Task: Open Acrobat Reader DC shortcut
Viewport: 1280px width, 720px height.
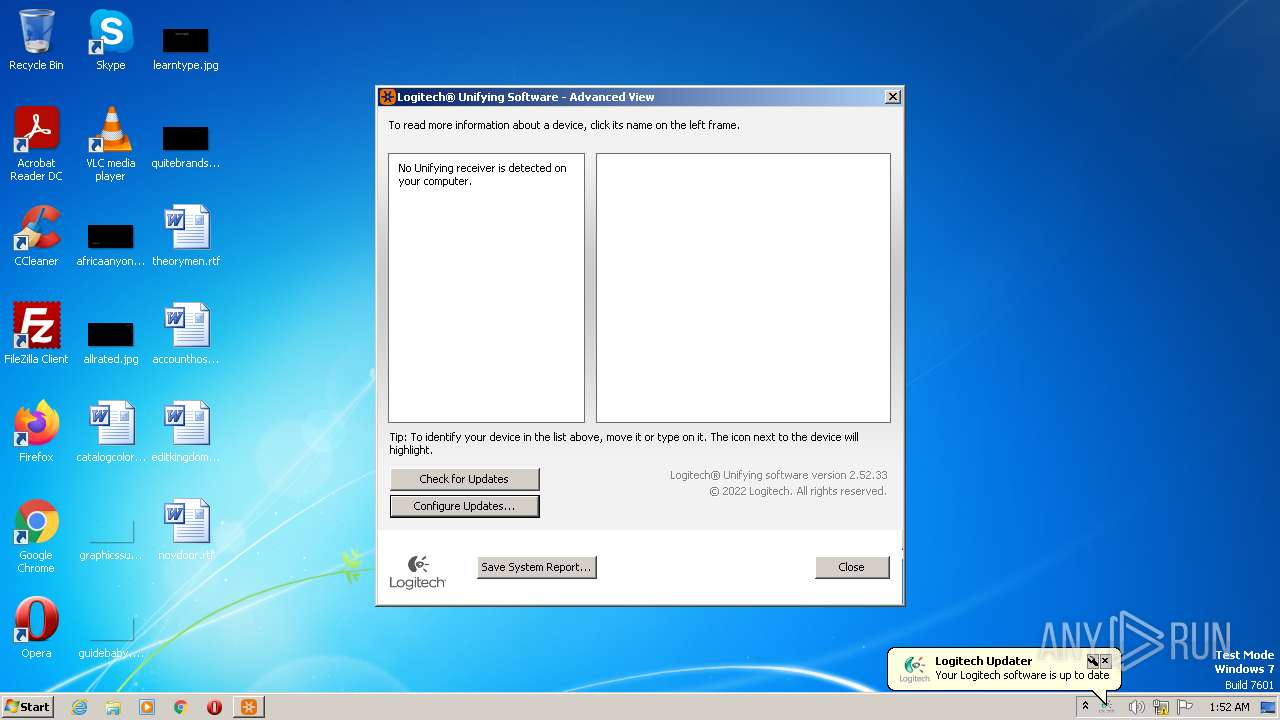Action: click(36, 144)
